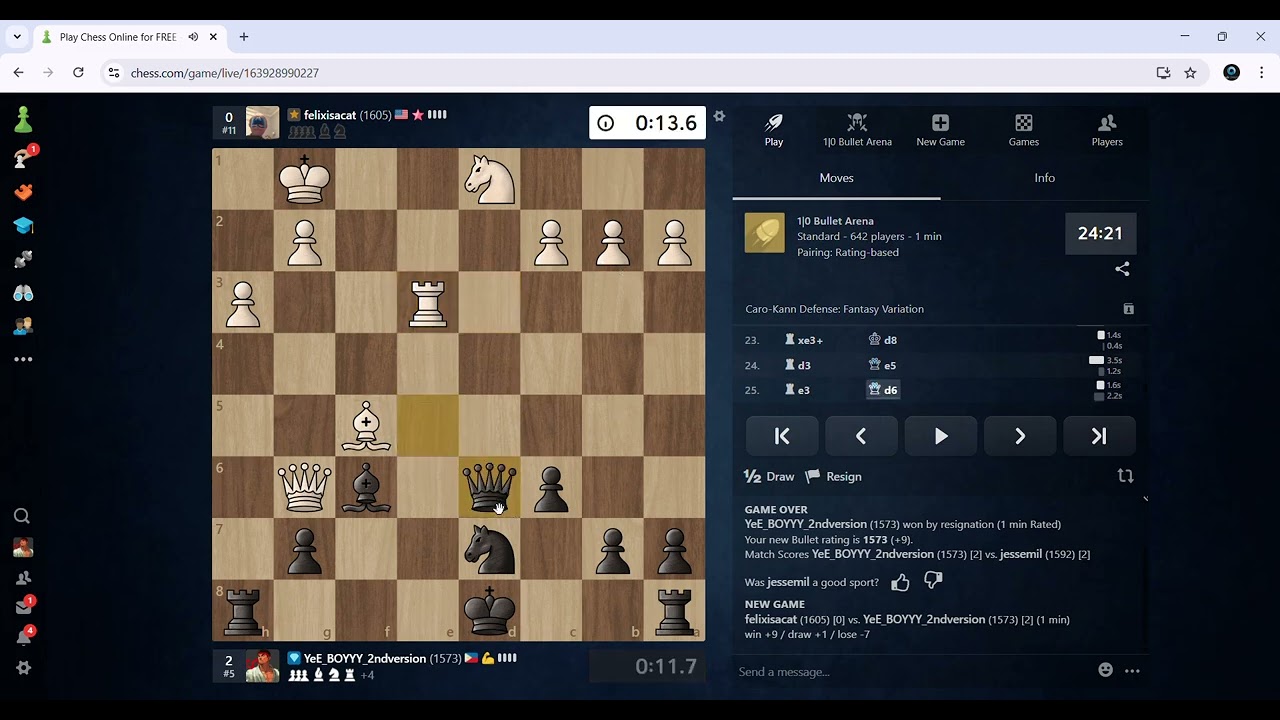
Task: Close the Play Chess Online browser tab
Action: coord(213,37)
